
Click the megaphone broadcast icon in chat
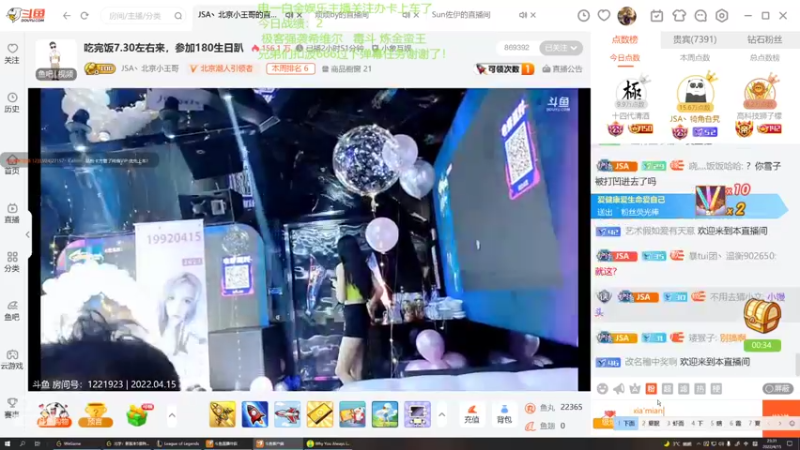[619, 389]
